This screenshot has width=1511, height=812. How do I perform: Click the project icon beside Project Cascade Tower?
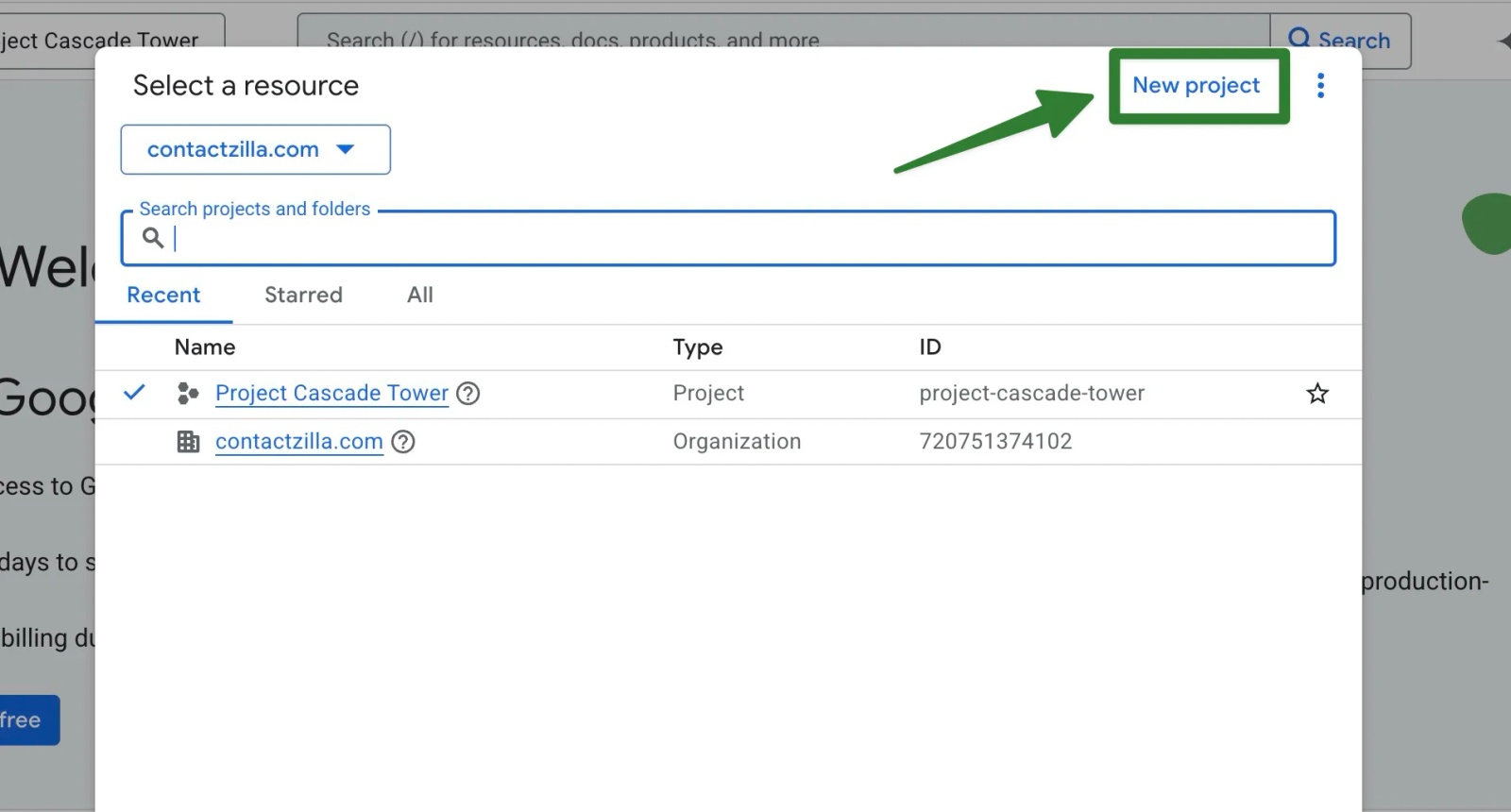[188, 394]
